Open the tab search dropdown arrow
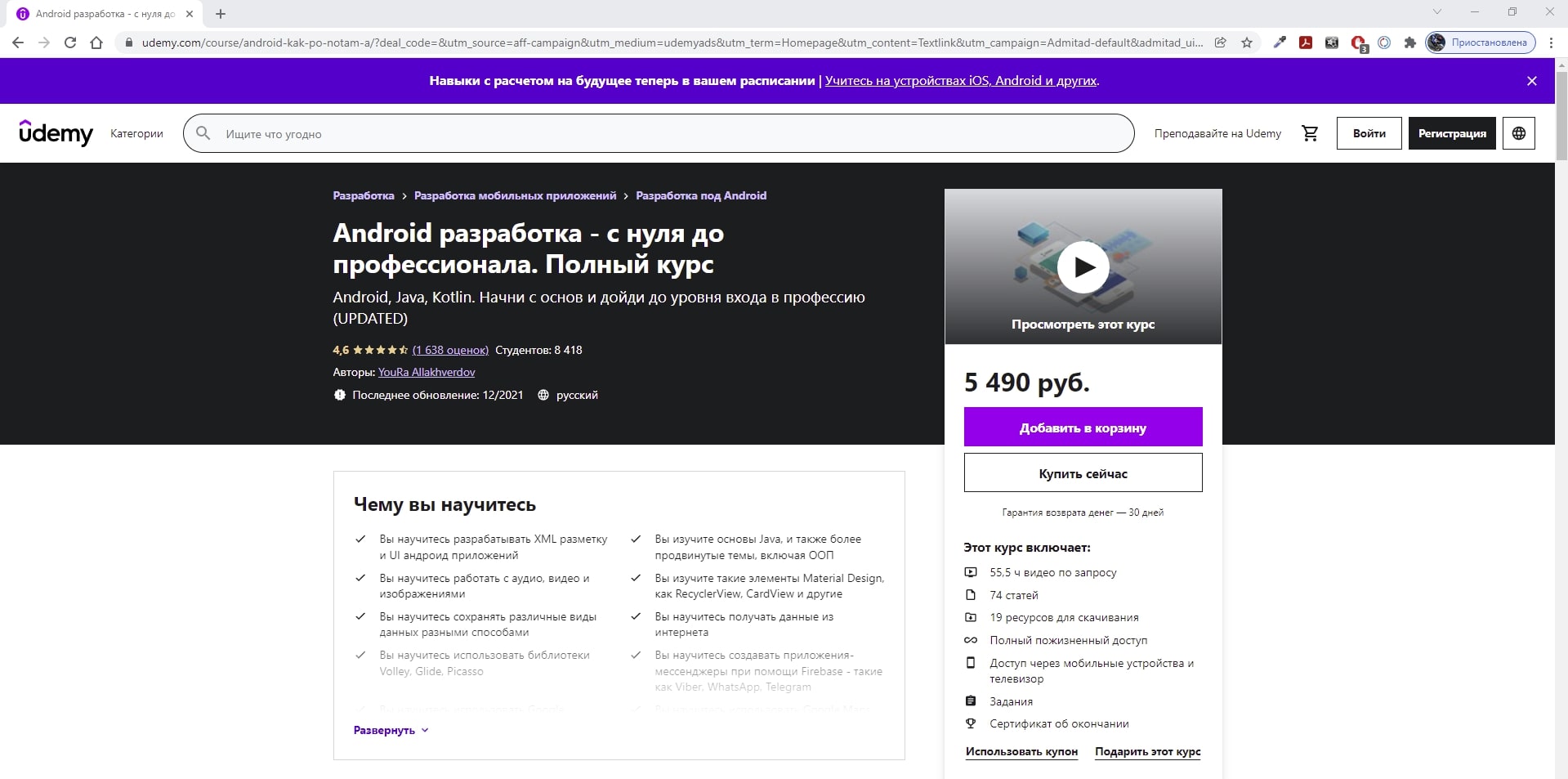The height and width of the screenshot is (779, 1568). pyautogui.click(x=1437, y=11)
